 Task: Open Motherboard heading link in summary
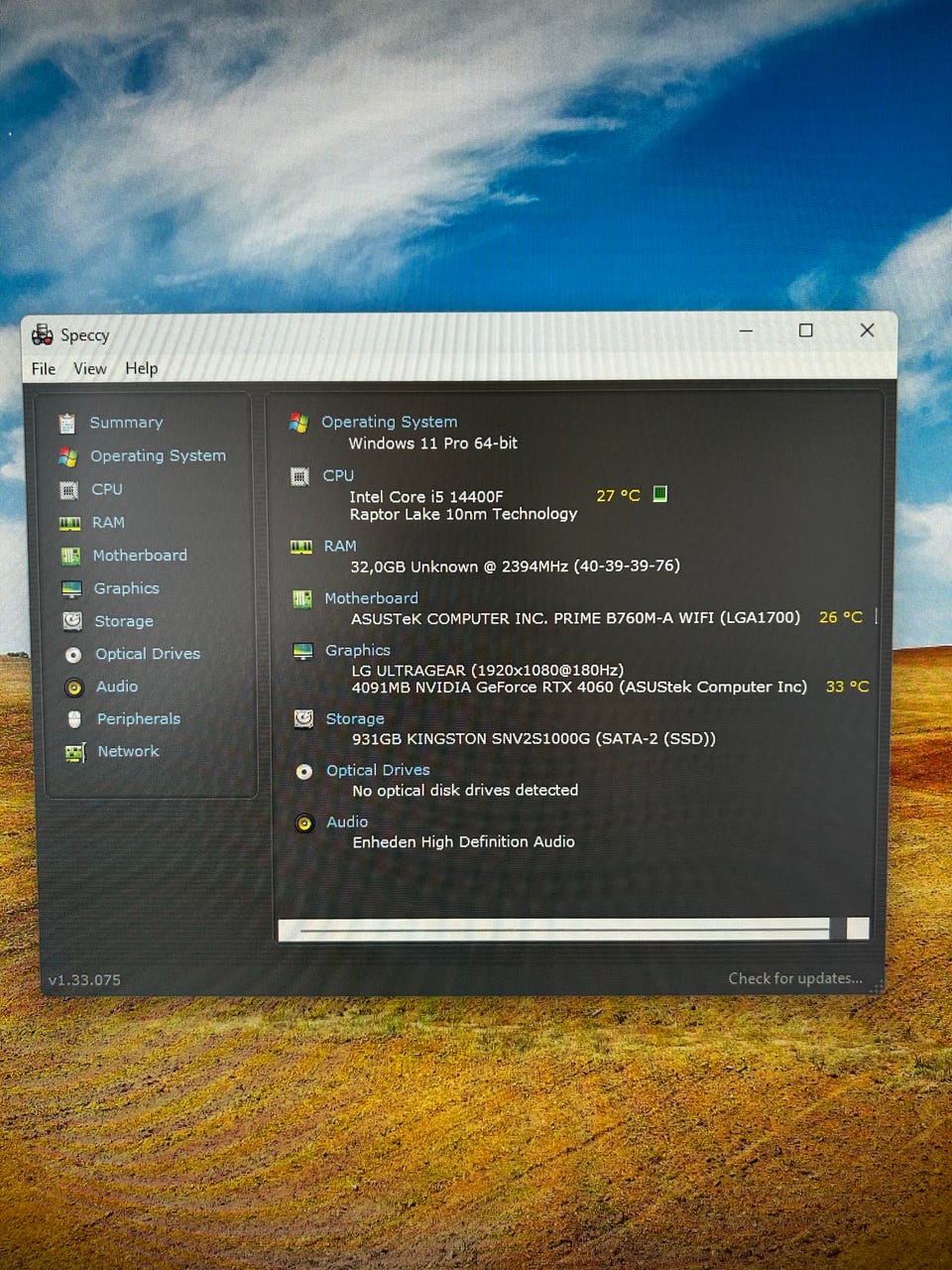[372, 598]
